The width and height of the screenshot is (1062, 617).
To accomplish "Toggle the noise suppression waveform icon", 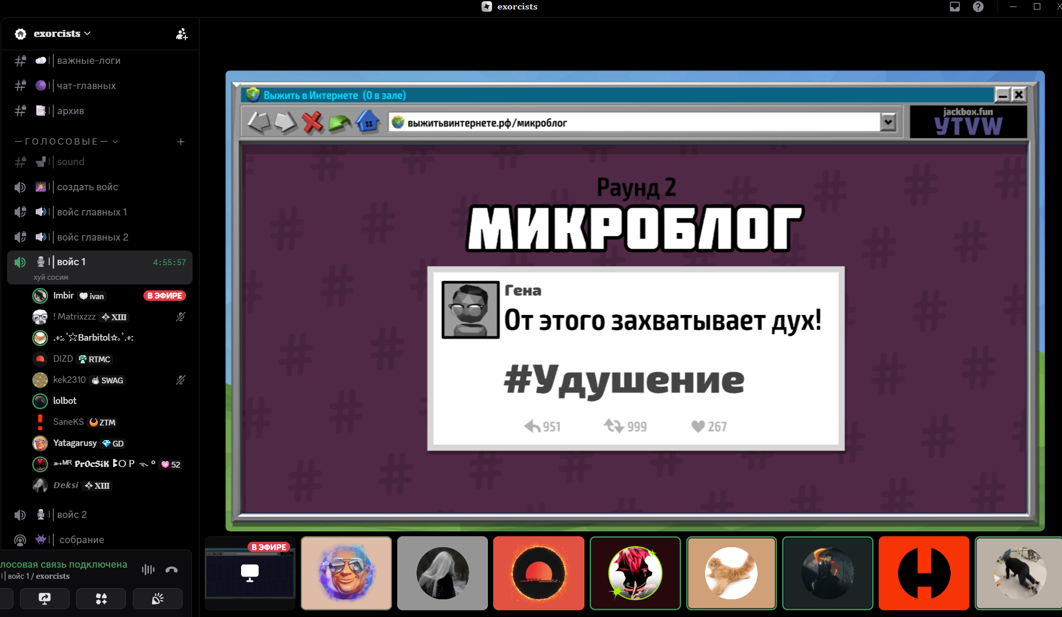I will [x=148, y=570].
